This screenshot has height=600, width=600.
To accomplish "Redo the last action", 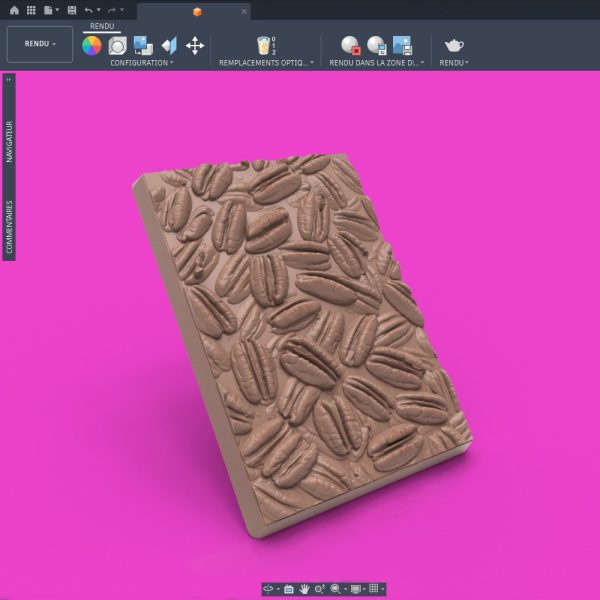I will (x=112, y=10).
